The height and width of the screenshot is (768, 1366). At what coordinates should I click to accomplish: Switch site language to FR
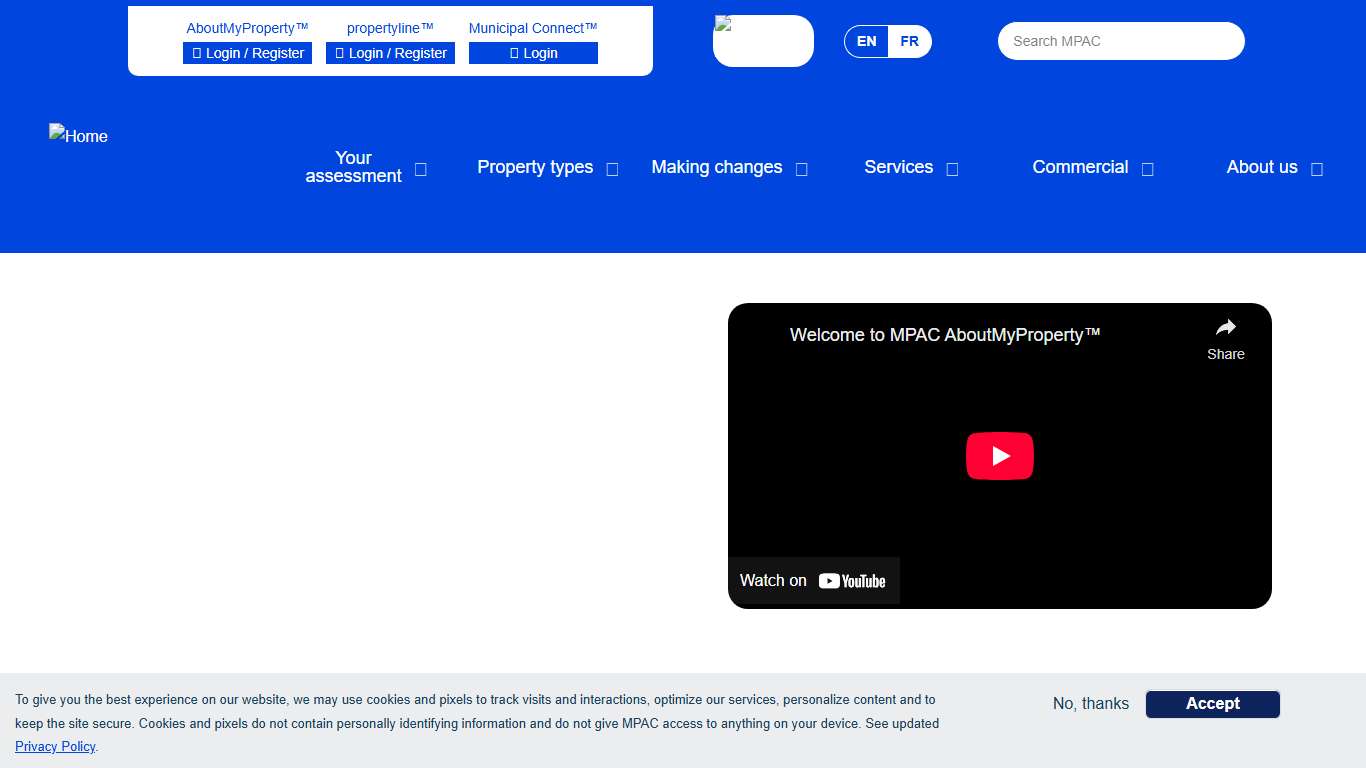(x=909, y=42)
